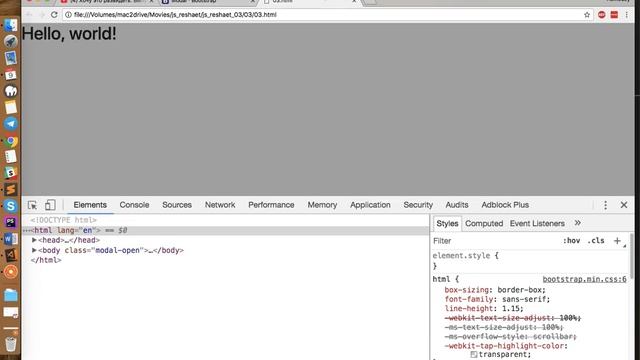
Task: Click the red square extension icon
Action: pyautogui.click(x=614, y=15)
